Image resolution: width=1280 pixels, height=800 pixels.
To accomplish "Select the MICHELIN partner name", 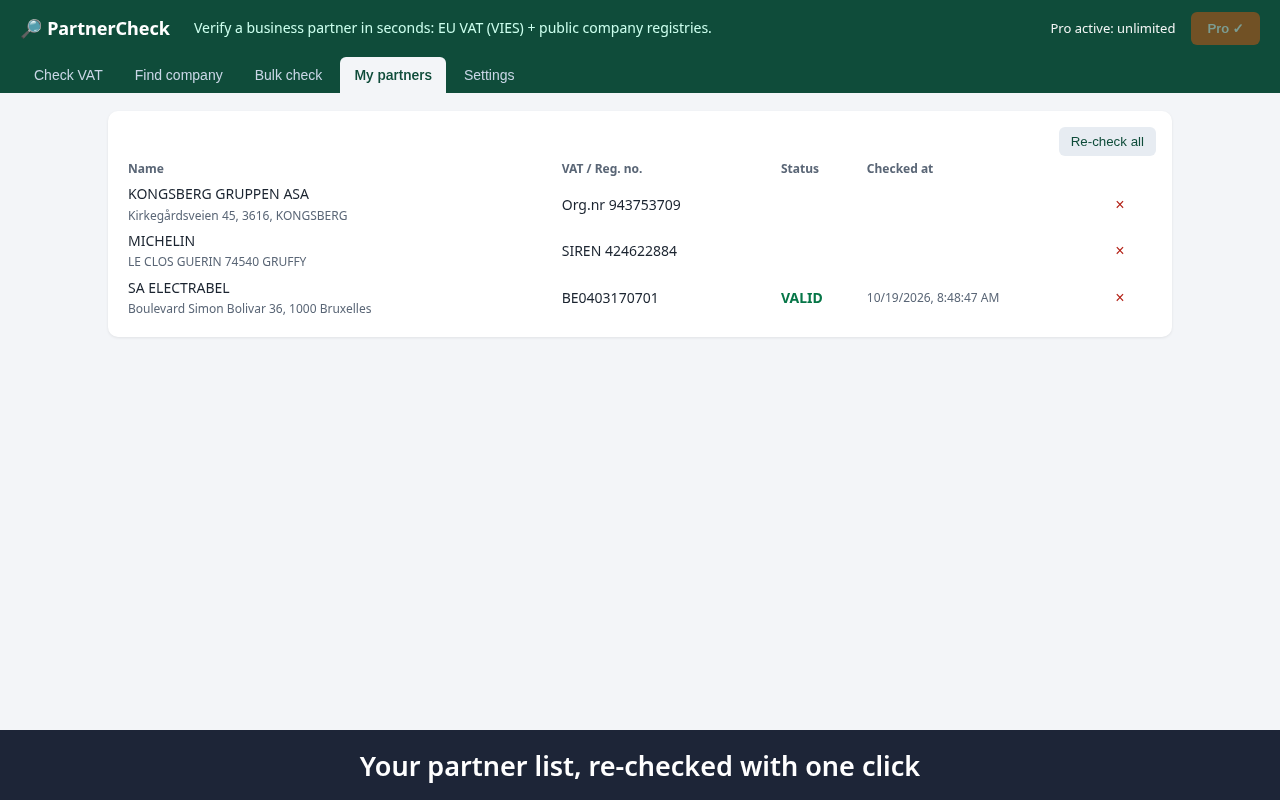I will click(x=161, y=241).
